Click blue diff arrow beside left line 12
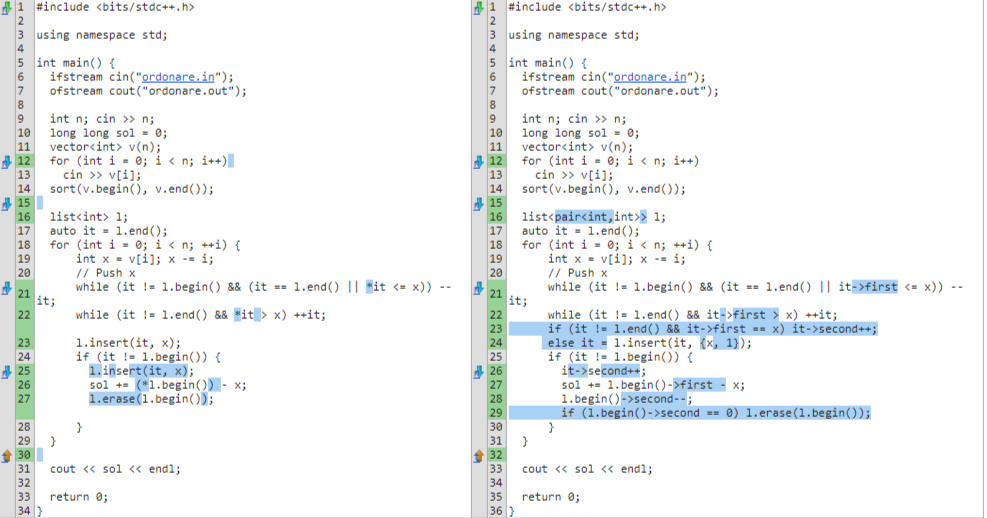This screenshot has height=518, width=987. click(x=6, y=162)
